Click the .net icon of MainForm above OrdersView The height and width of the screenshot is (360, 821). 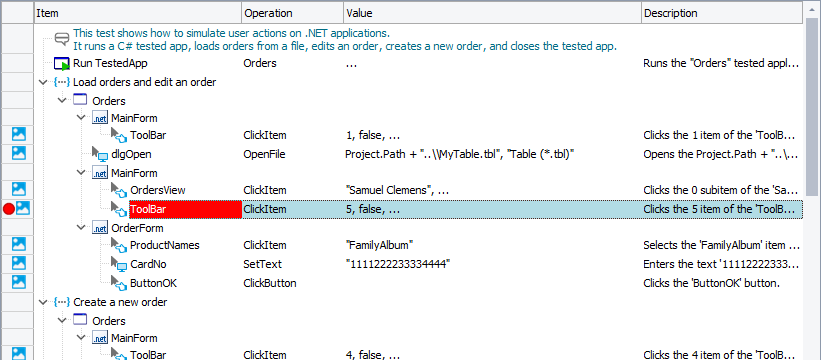coord(99,173)
